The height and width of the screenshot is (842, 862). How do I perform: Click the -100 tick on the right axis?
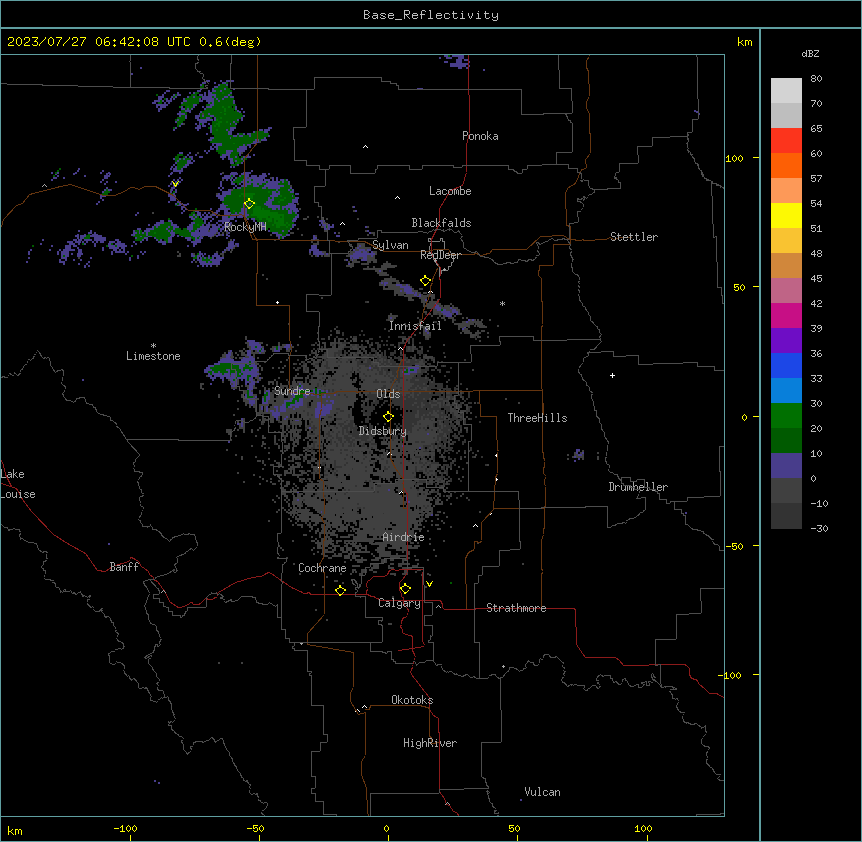coord(731,675)
